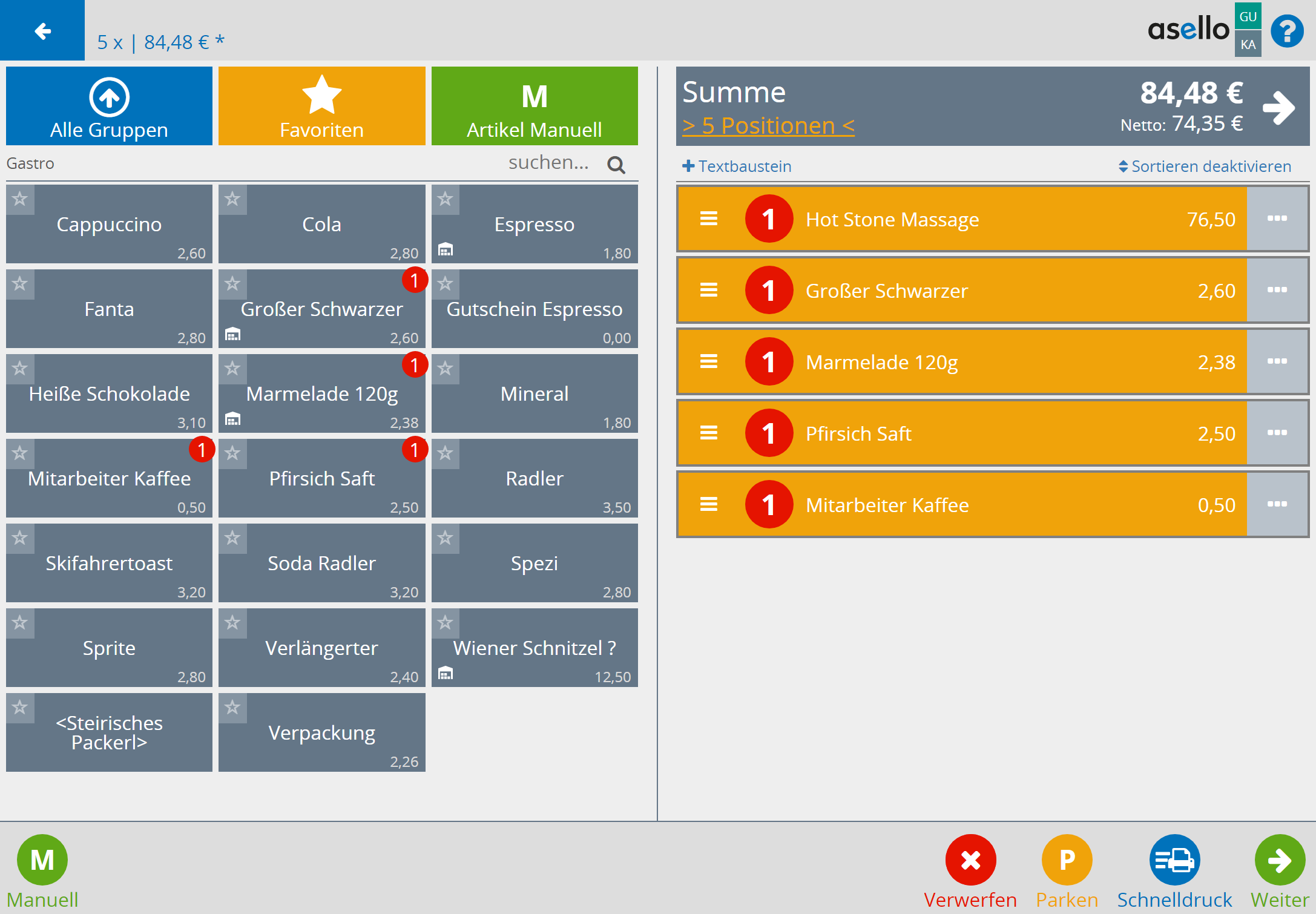Click the drag handle of Hot Stone Massage
1316x914 pixels.
click(x=709, y=219)
